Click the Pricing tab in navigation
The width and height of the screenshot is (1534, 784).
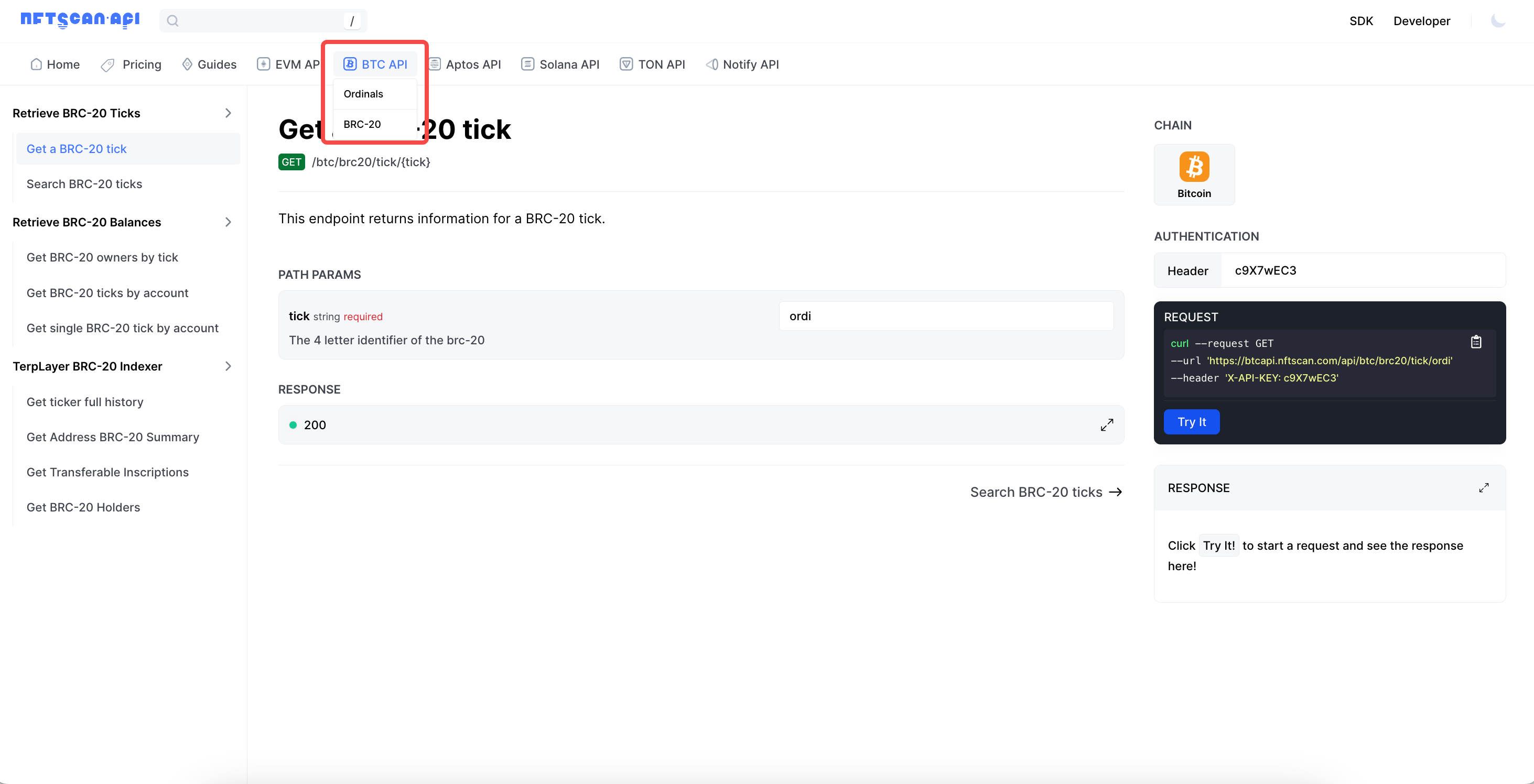click(x=141, y=63)
